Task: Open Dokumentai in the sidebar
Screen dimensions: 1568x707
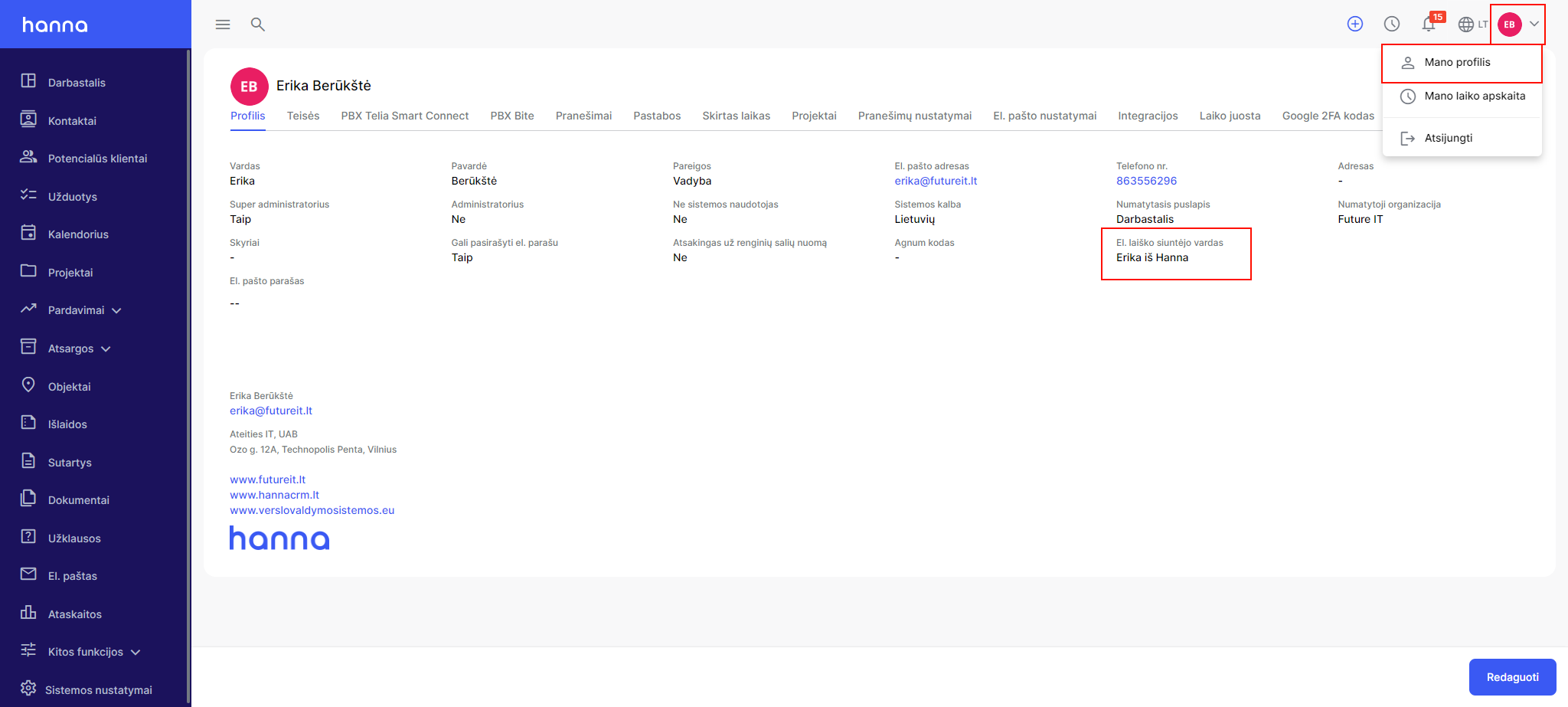Action: pyautogui.click(x=78, y=500)
